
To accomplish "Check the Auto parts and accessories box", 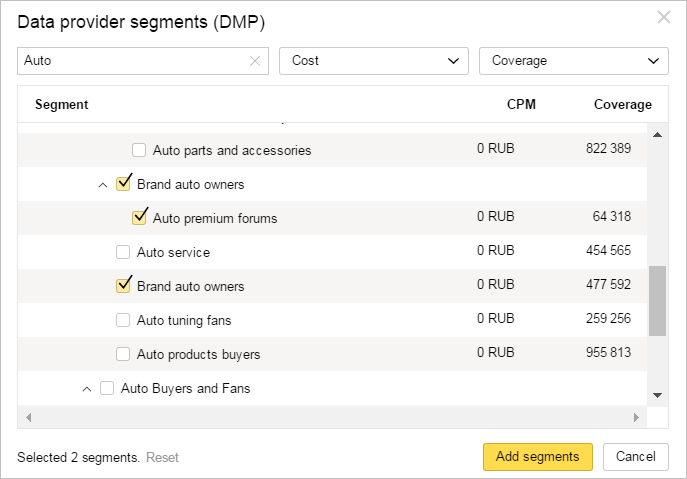I will click(x=139, y=150).
